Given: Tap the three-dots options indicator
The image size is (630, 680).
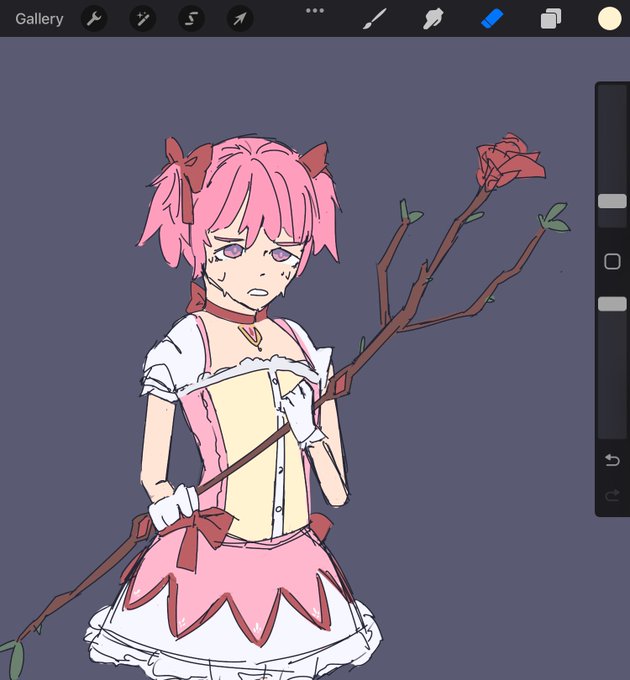Looking at the screenshot, I should click(315, 11).
